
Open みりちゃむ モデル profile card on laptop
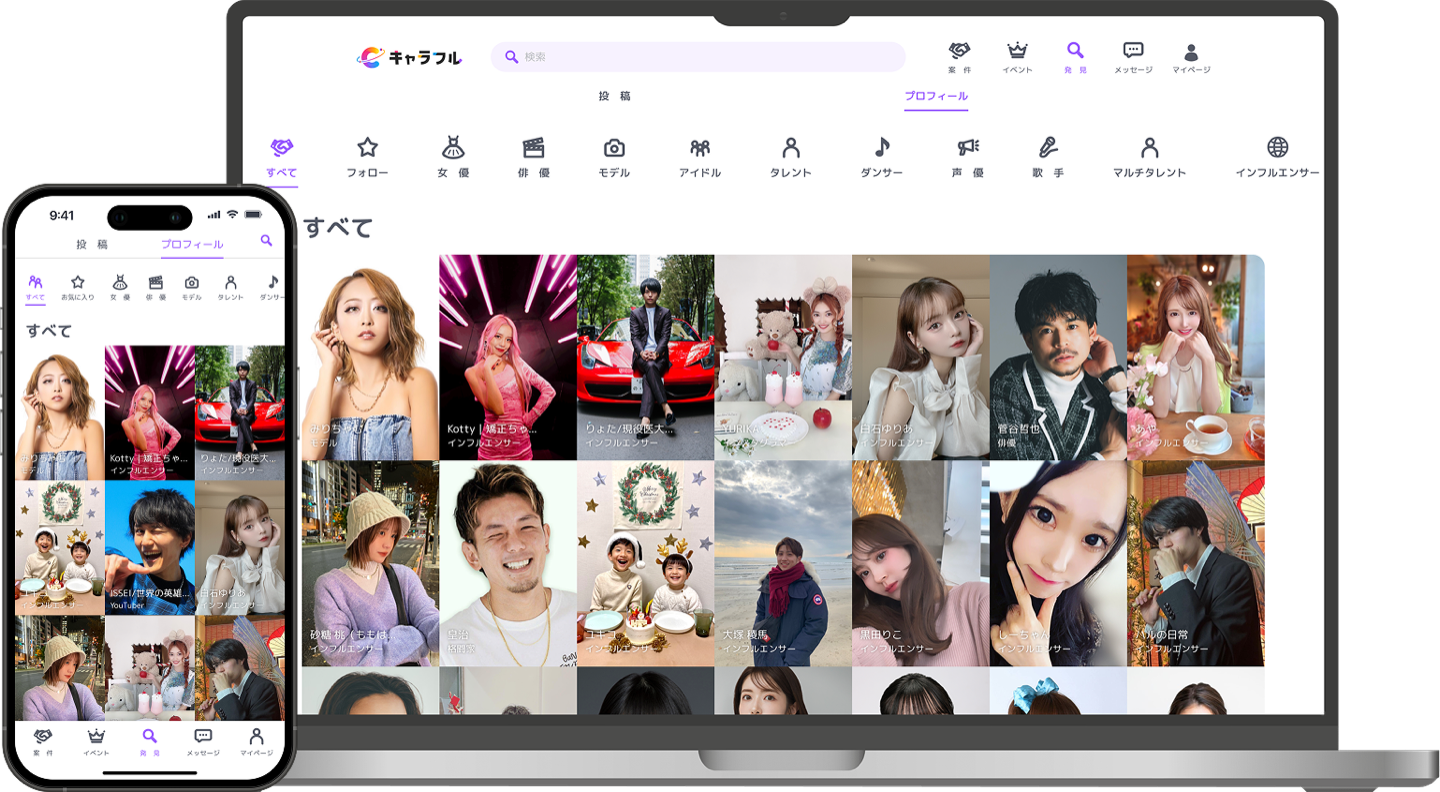370,357
